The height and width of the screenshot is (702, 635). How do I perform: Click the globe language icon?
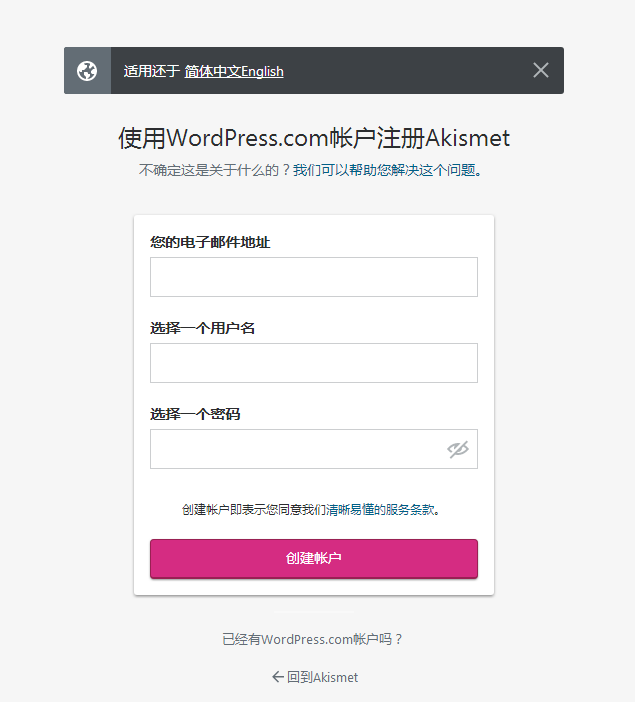click(87, 71)
